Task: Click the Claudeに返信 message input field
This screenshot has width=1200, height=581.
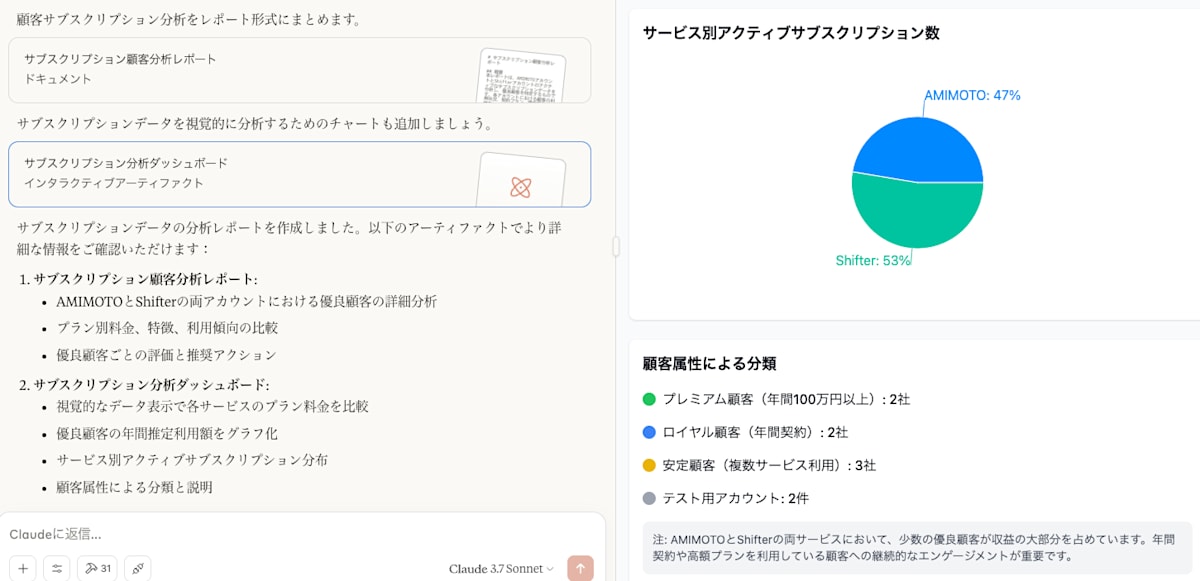Action: click(200, 534)
